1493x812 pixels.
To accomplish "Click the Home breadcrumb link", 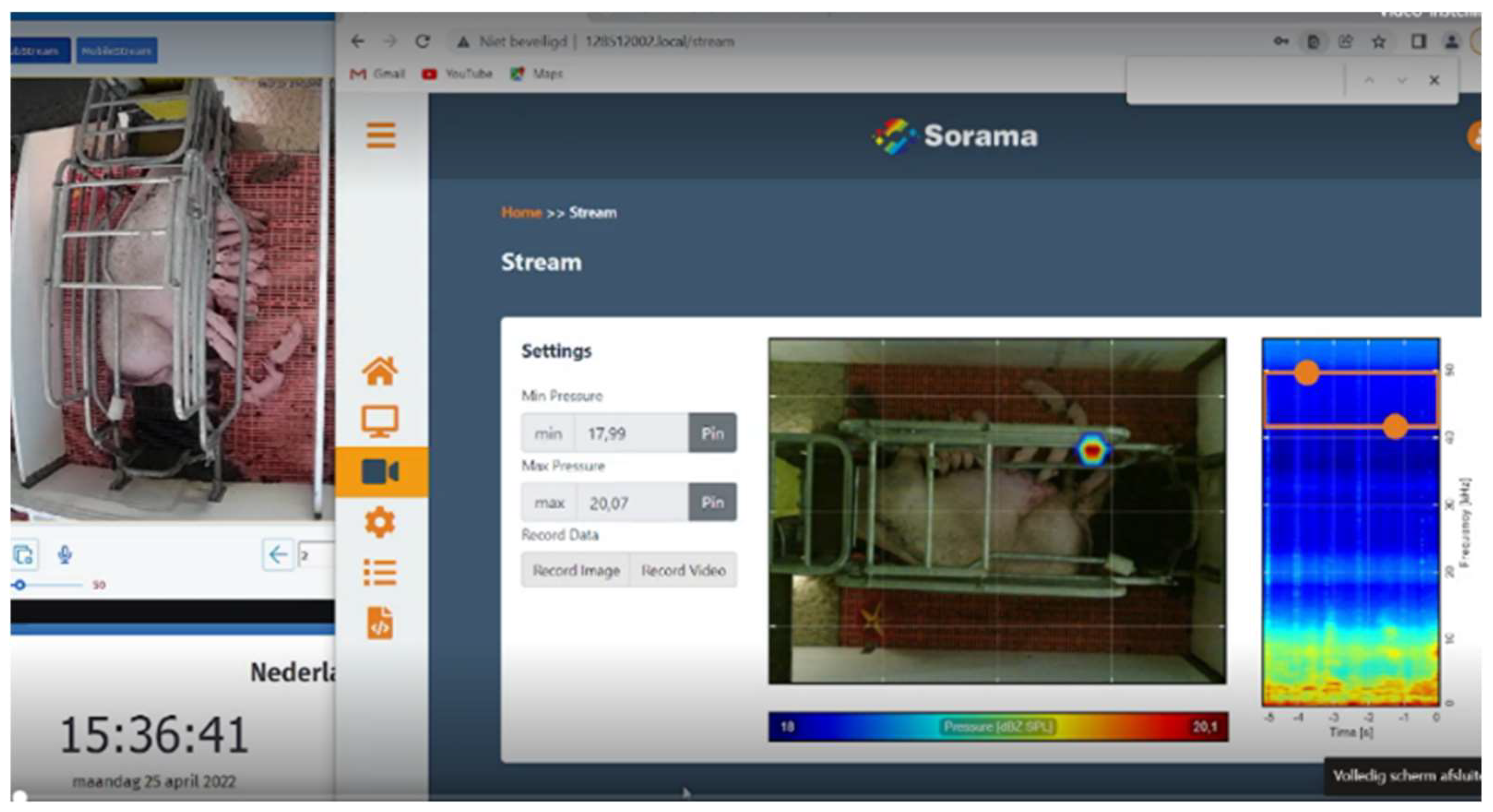I will [521, 213].
